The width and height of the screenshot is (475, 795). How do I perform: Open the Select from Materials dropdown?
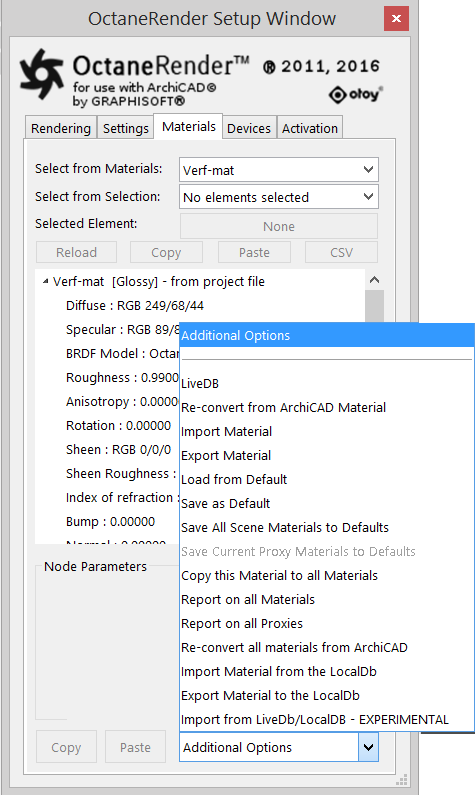point(279,170)
